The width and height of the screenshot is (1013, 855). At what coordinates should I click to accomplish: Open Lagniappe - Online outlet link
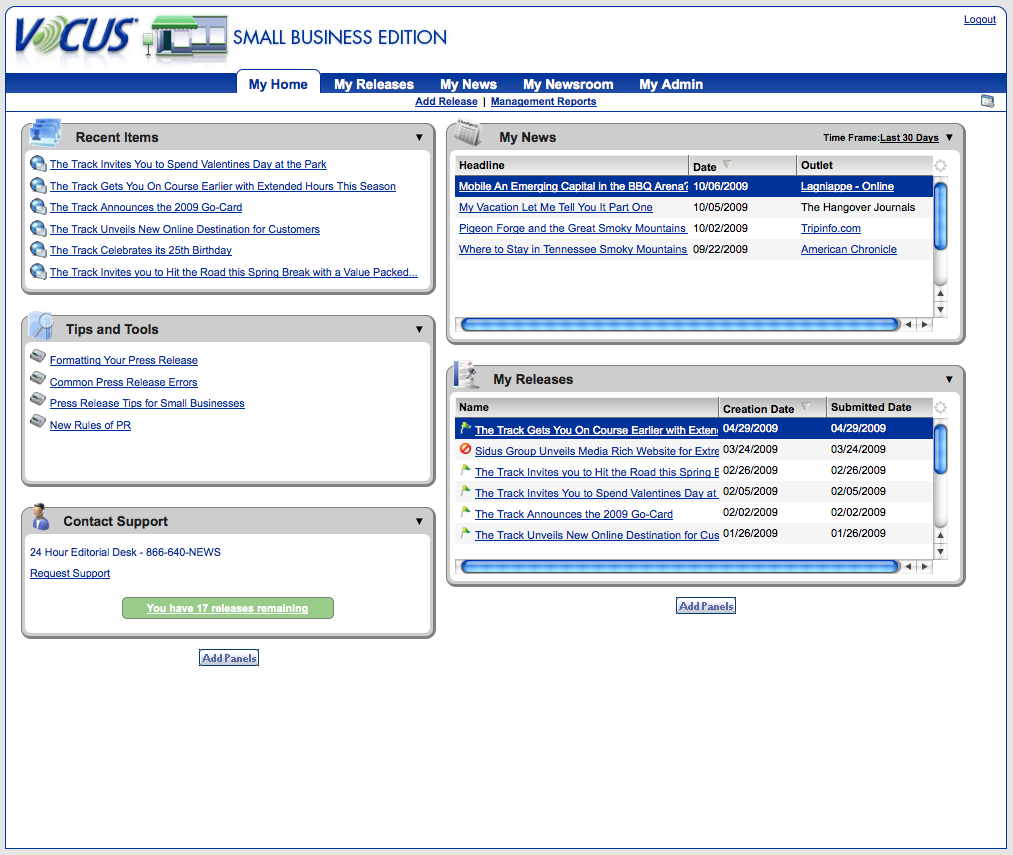[848, 186]
